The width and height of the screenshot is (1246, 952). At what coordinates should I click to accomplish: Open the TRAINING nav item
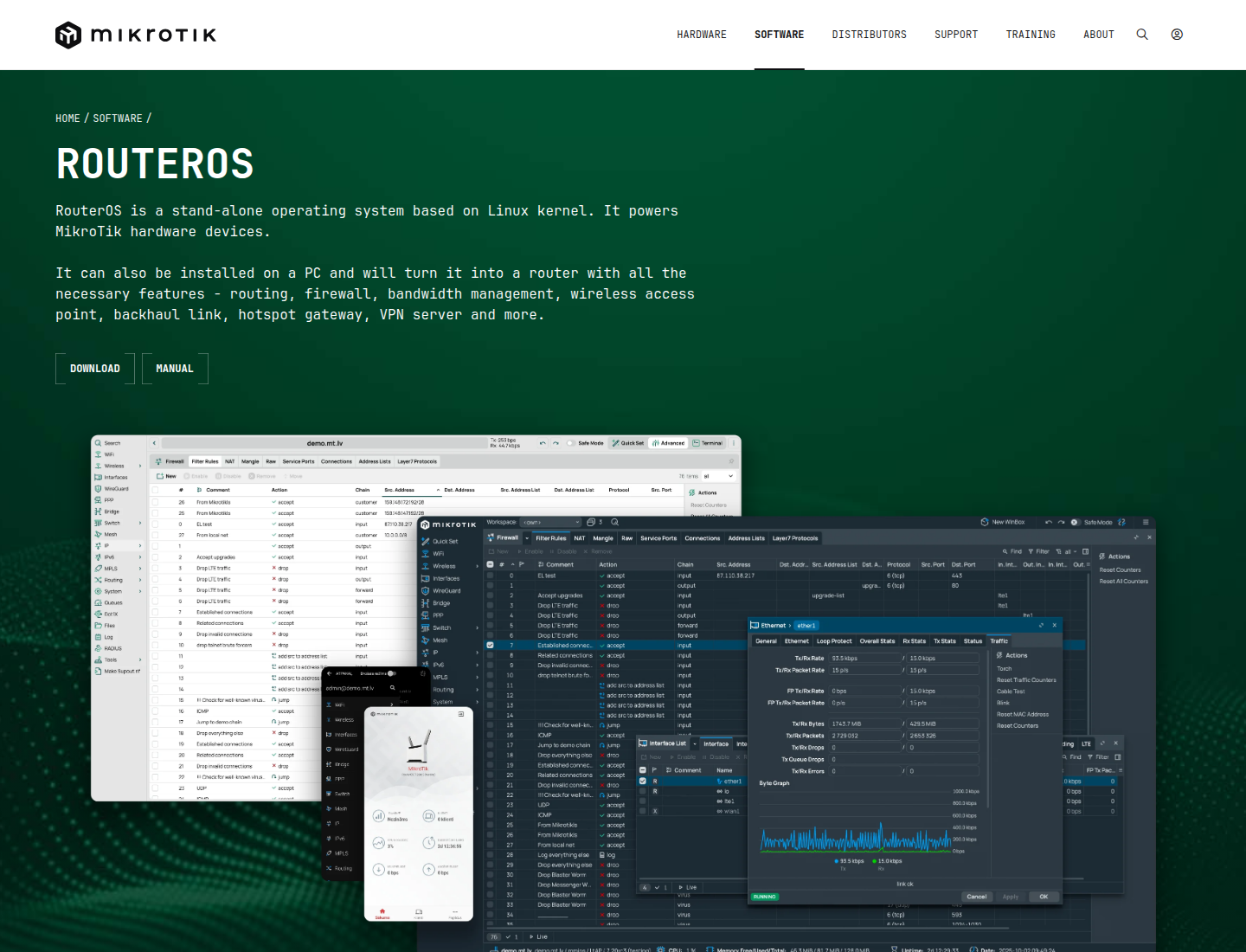coord(1031,35)
